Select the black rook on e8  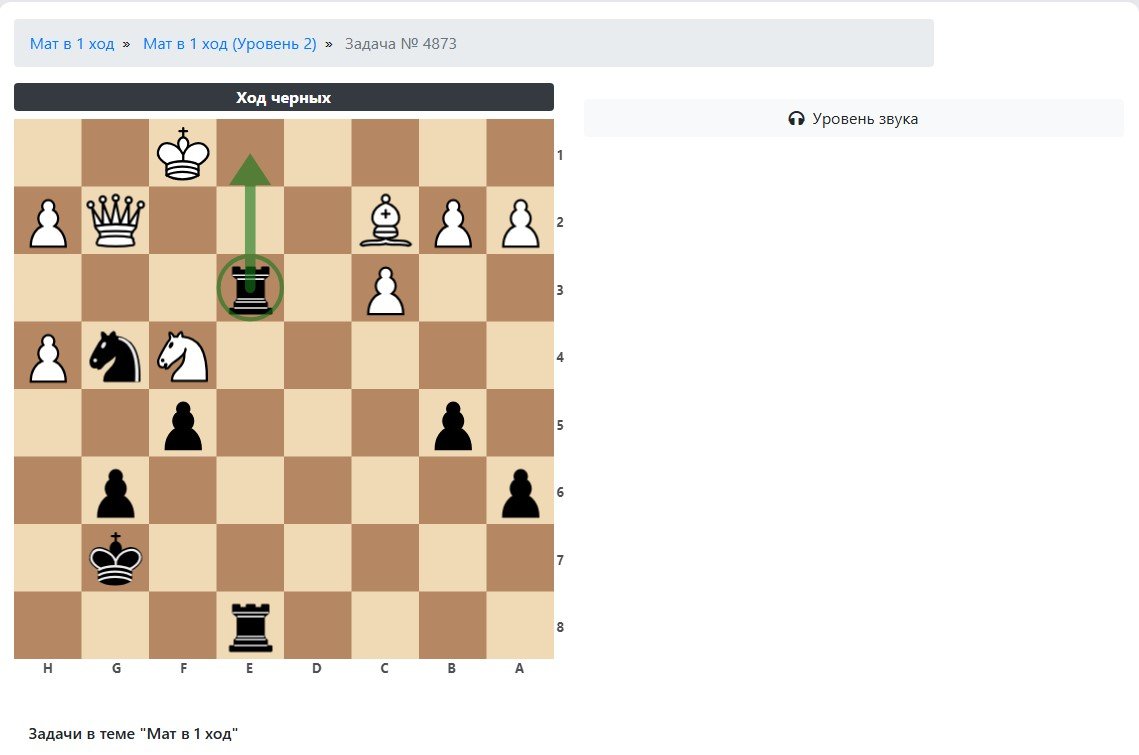click(250, 626)
